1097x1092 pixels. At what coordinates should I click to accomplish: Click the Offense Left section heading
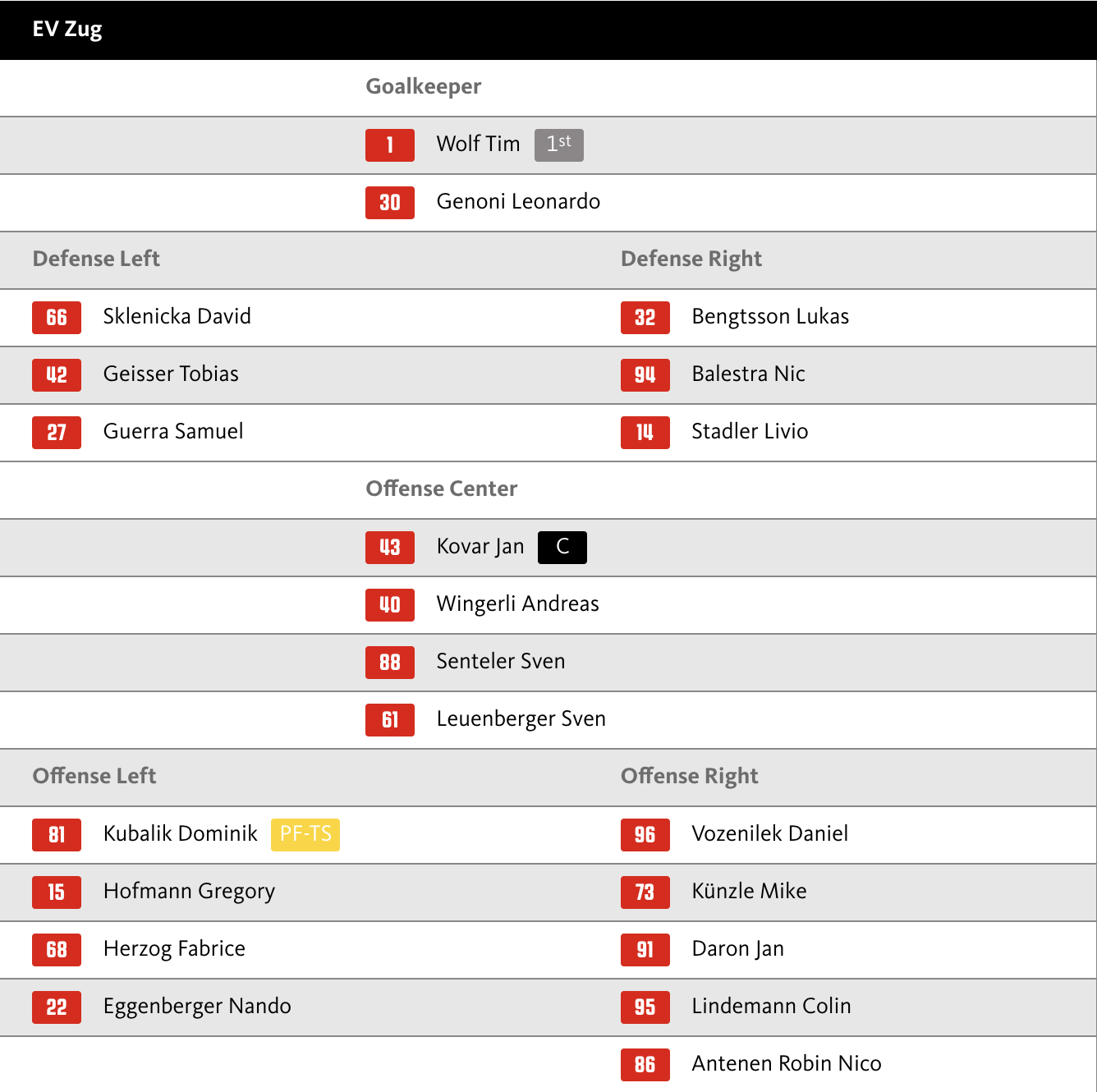click(94, 777)
